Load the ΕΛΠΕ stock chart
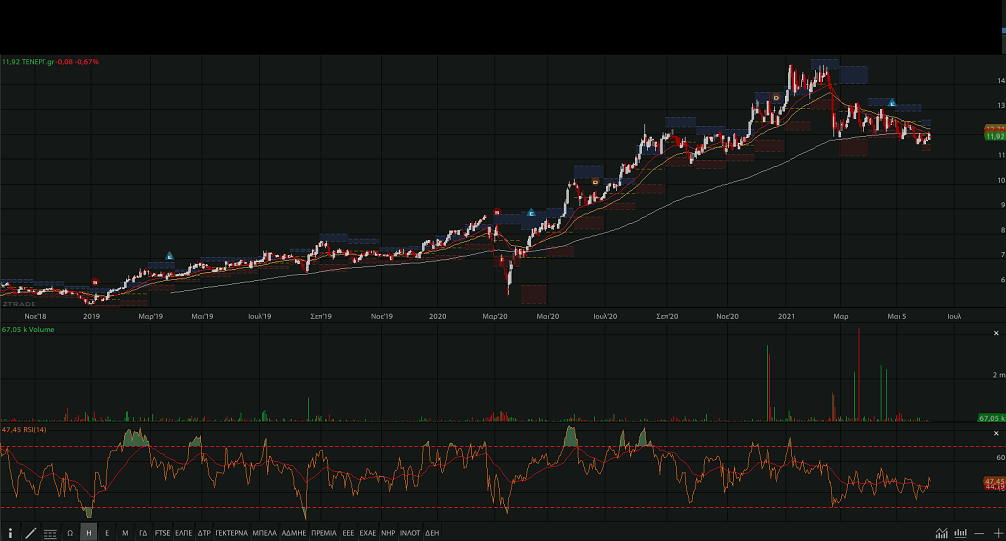Image resolution: width=1006 pixels, height=541 pixels. point(184,533)
